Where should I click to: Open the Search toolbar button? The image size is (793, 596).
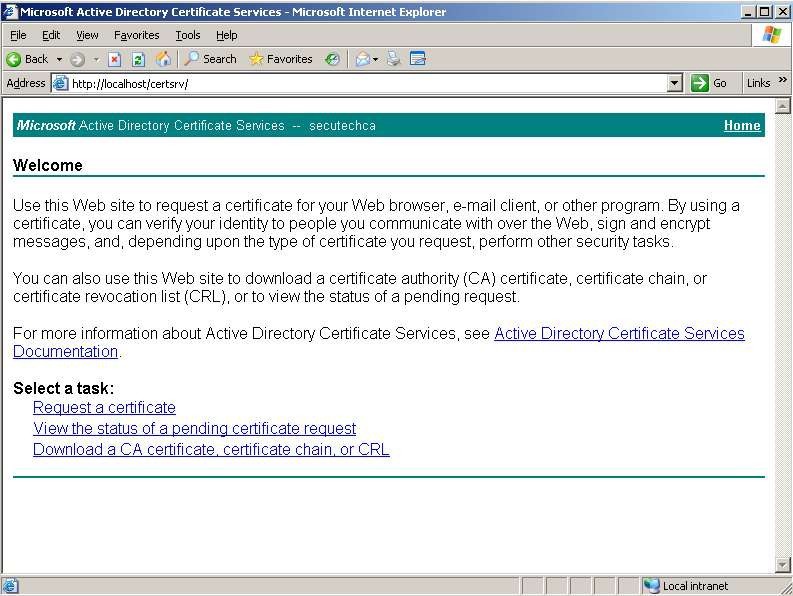coord(210,59)
